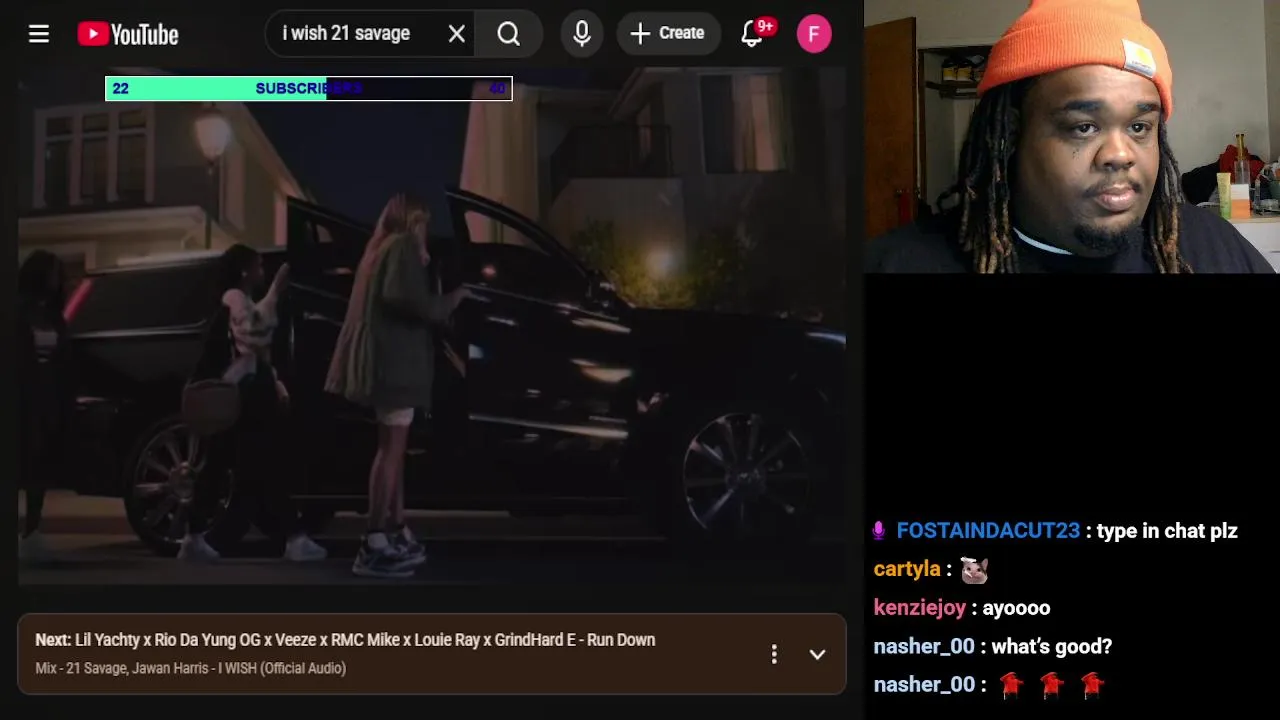Click nasher_00's 'what's good?' message
The image size is (1280, 720).
1053,646
